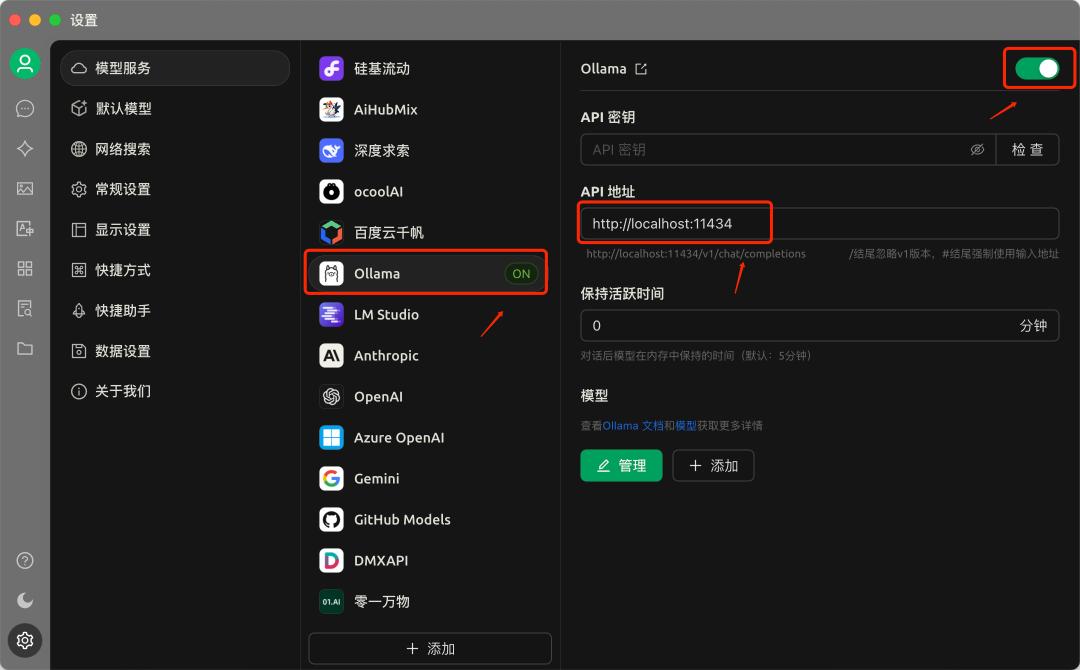Open the agents sparkle icon in sidebar
The width and height of the screenshot is (1080, 670).
(25, 149)
